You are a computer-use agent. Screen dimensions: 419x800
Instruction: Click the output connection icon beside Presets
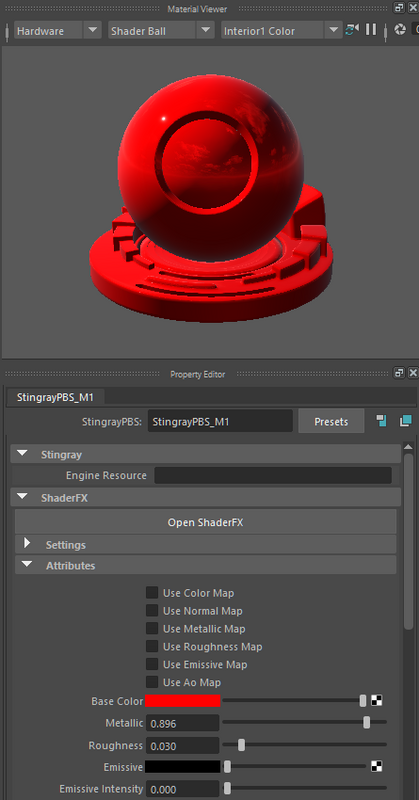[x=406, y=421]
